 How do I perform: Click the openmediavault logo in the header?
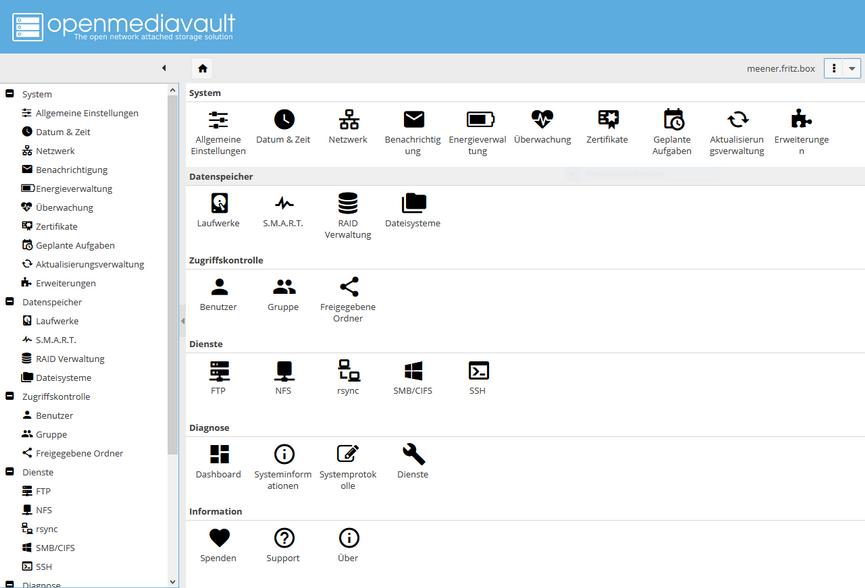tap(124, 26)
